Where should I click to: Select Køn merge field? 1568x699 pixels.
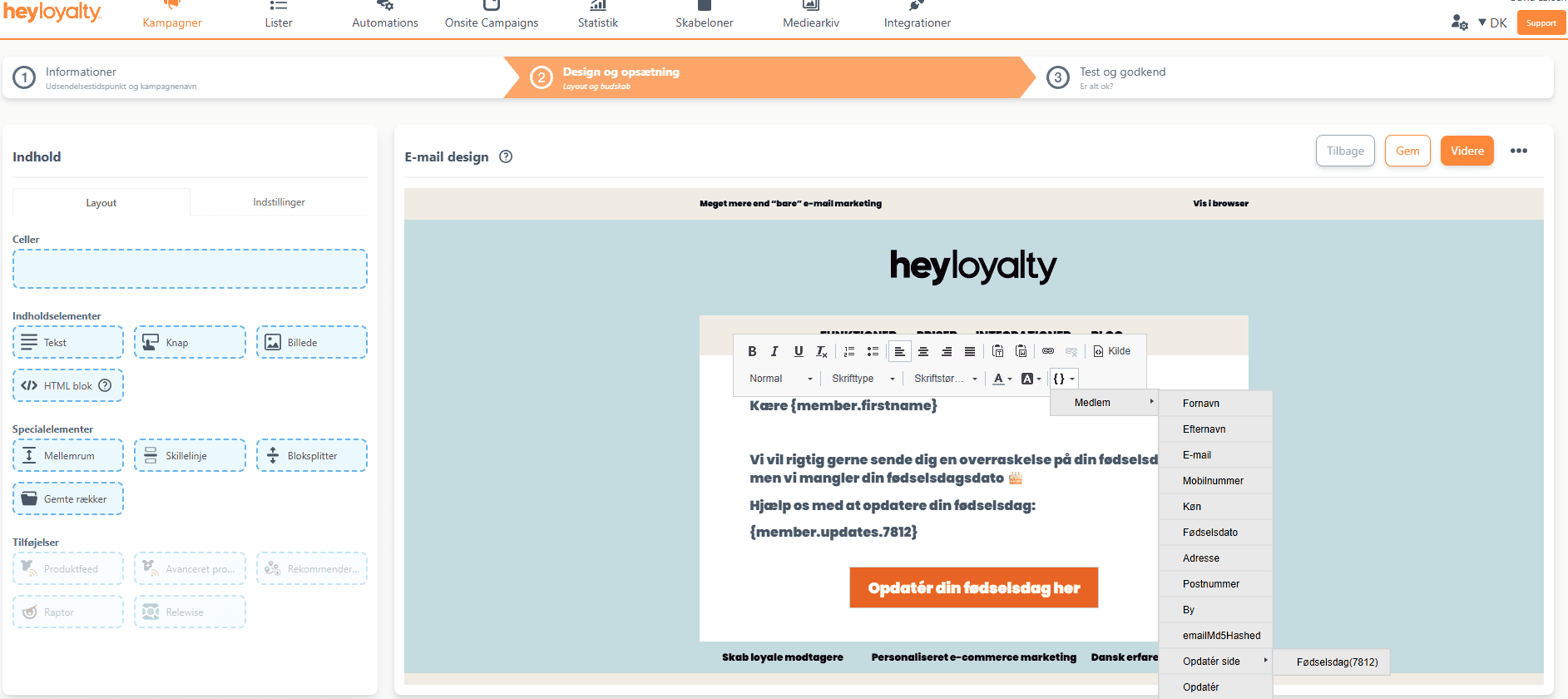[1215, 507]
